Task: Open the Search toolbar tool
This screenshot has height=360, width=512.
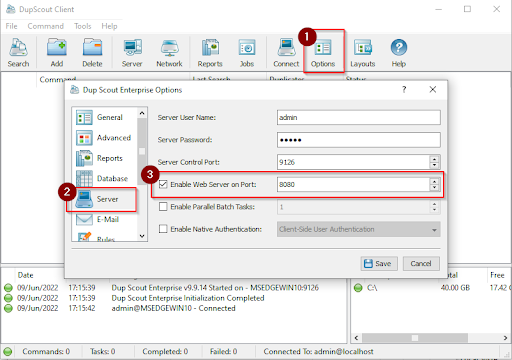Action: (x=18, y=53)
